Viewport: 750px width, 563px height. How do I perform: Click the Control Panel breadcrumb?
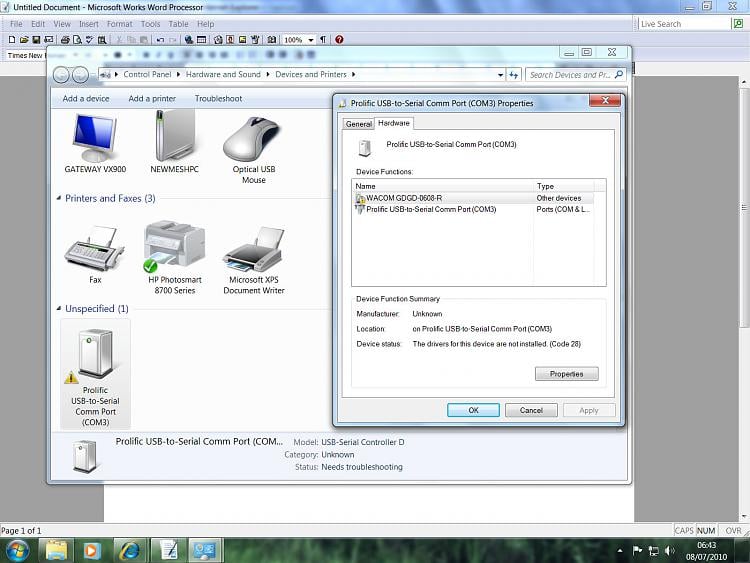click(x=147, y=75)
